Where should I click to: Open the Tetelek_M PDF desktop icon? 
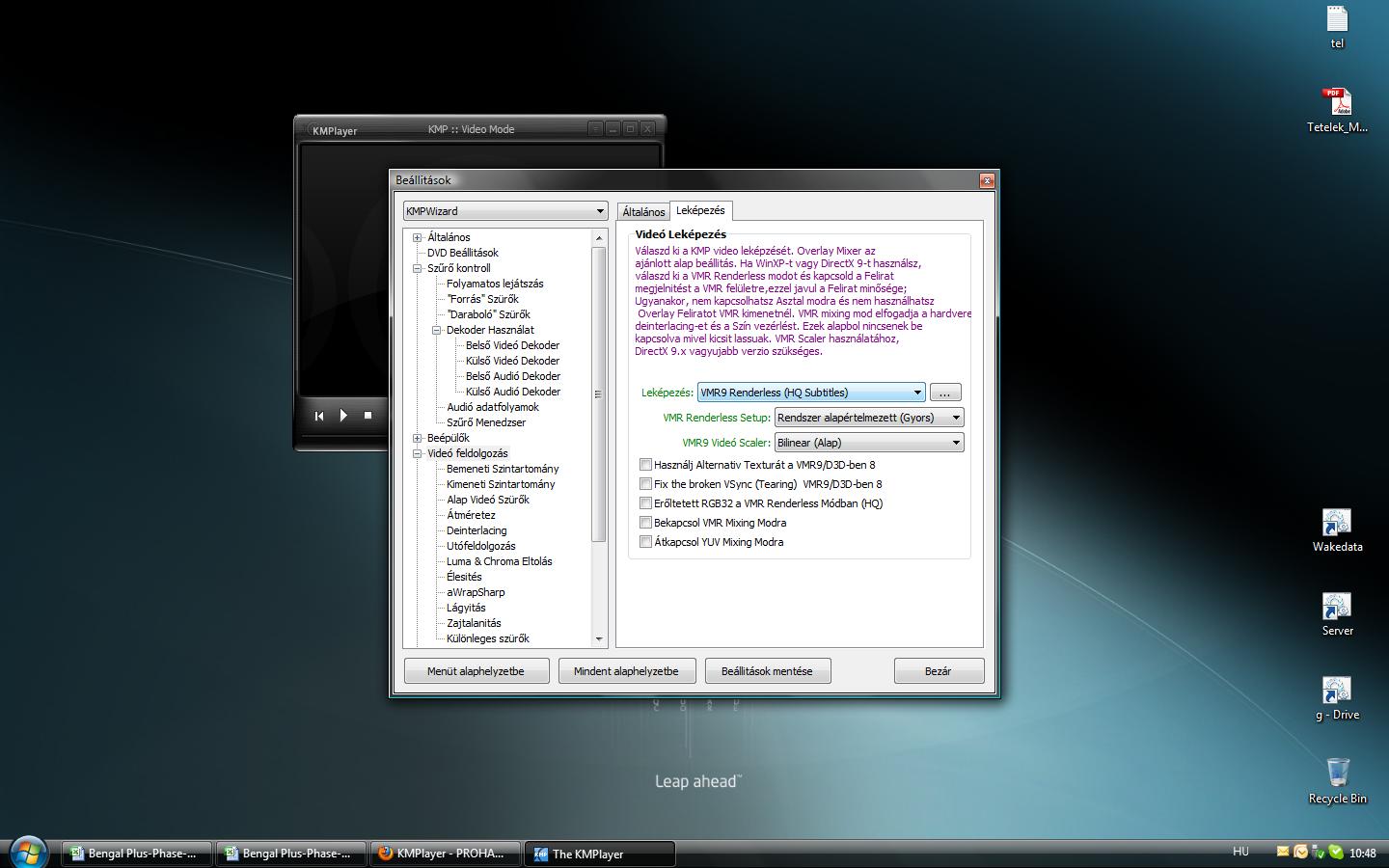pos(1337,110)
